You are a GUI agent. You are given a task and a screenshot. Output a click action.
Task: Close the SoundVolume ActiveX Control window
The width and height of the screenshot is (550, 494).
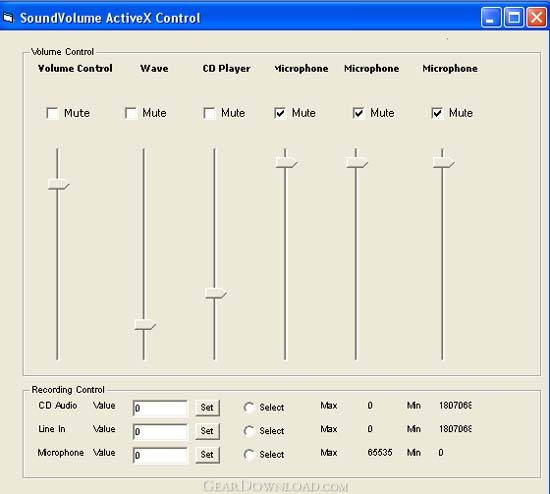coord(536,17)
